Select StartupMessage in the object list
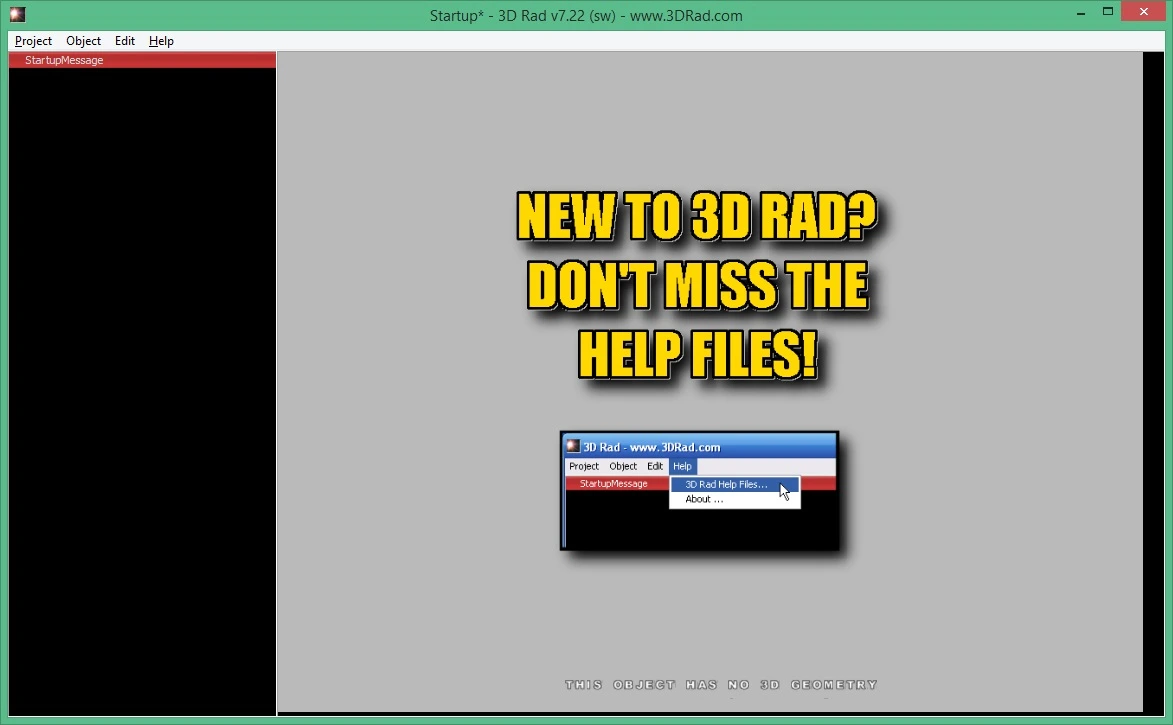This screenshot has height=725, width=1173. click(142, 60)
